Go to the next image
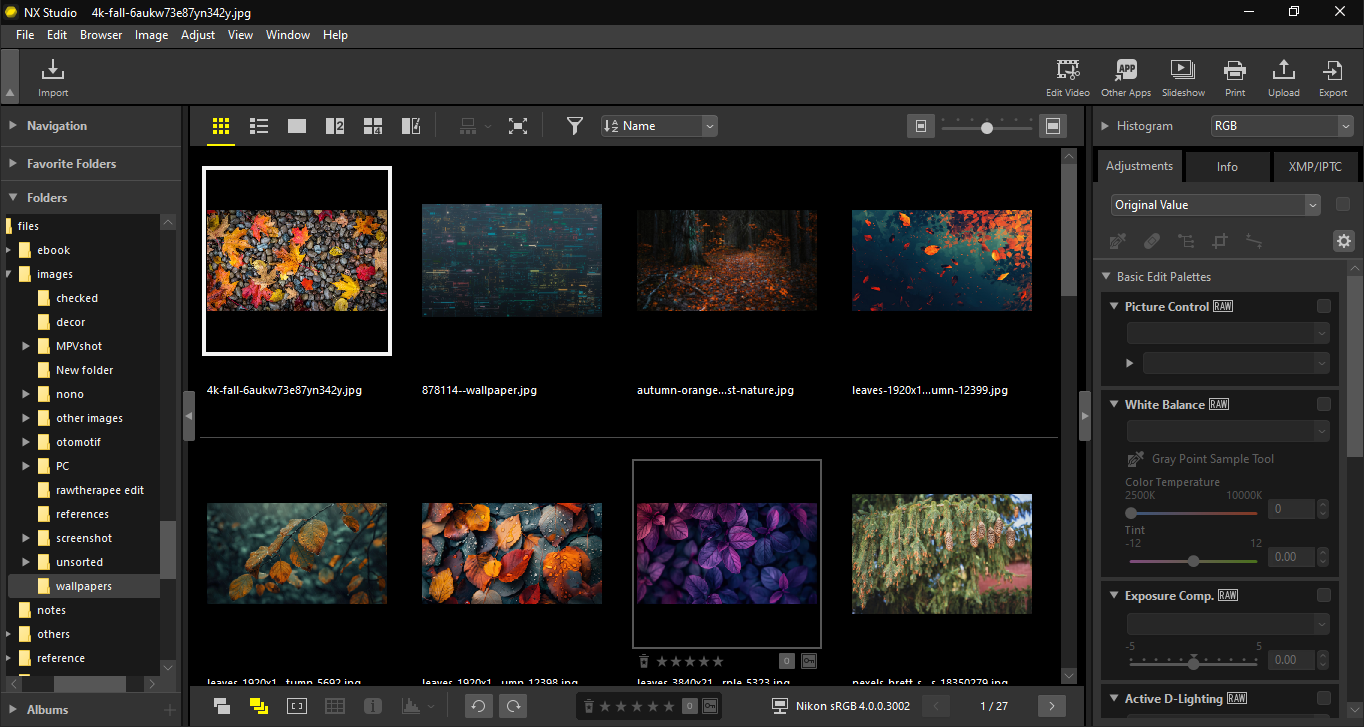The image size is (1364, 727). (x=1052, y=706)
